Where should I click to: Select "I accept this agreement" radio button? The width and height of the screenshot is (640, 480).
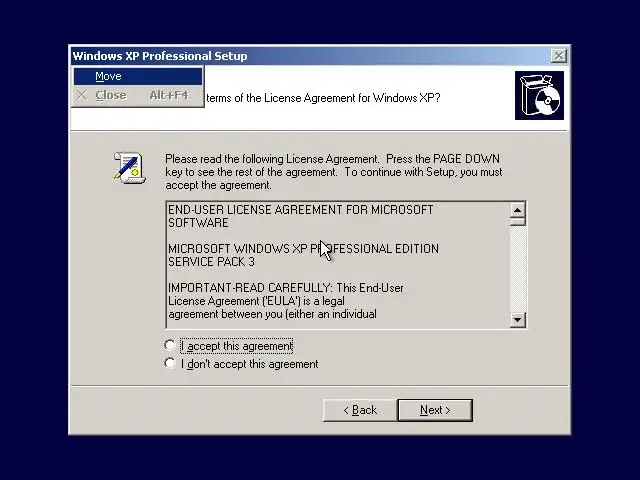point(170,346)
